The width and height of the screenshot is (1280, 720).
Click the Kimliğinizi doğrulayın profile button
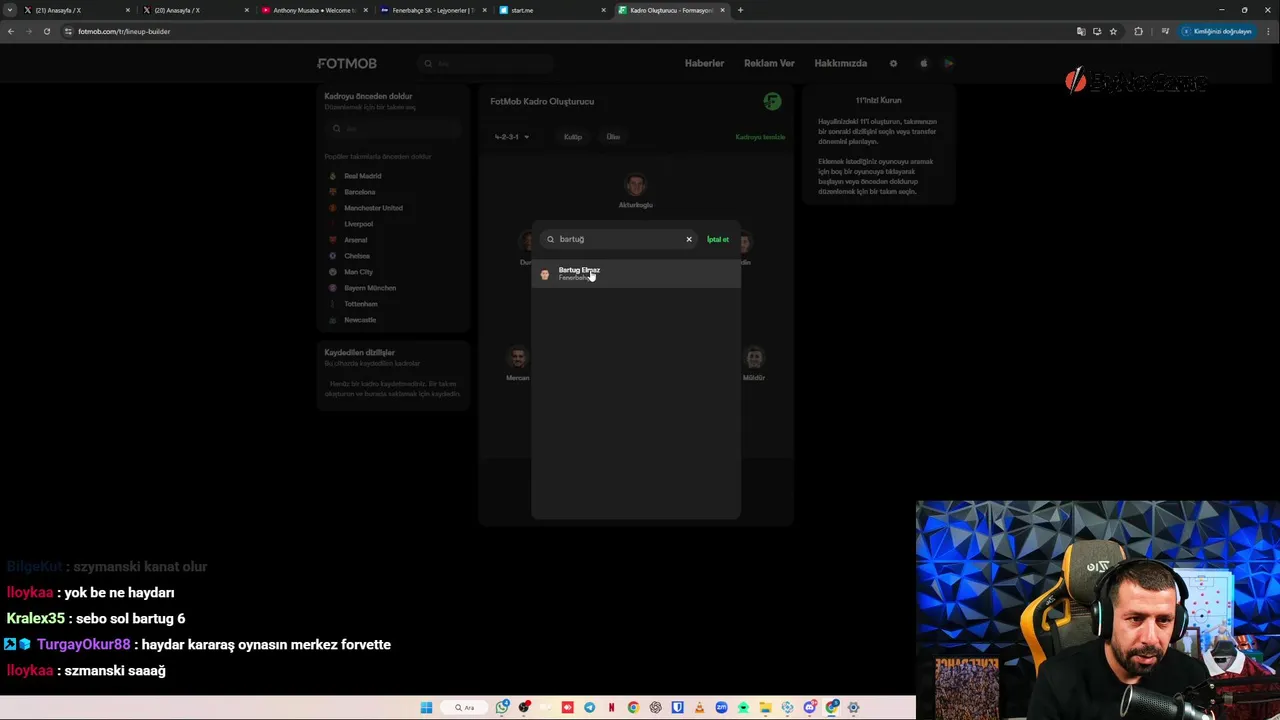tap(1217, 31)
